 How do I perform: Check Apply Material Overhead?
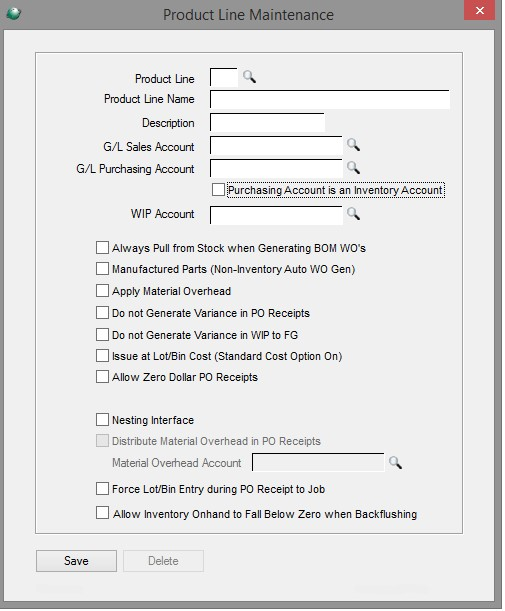pos(102,291)
